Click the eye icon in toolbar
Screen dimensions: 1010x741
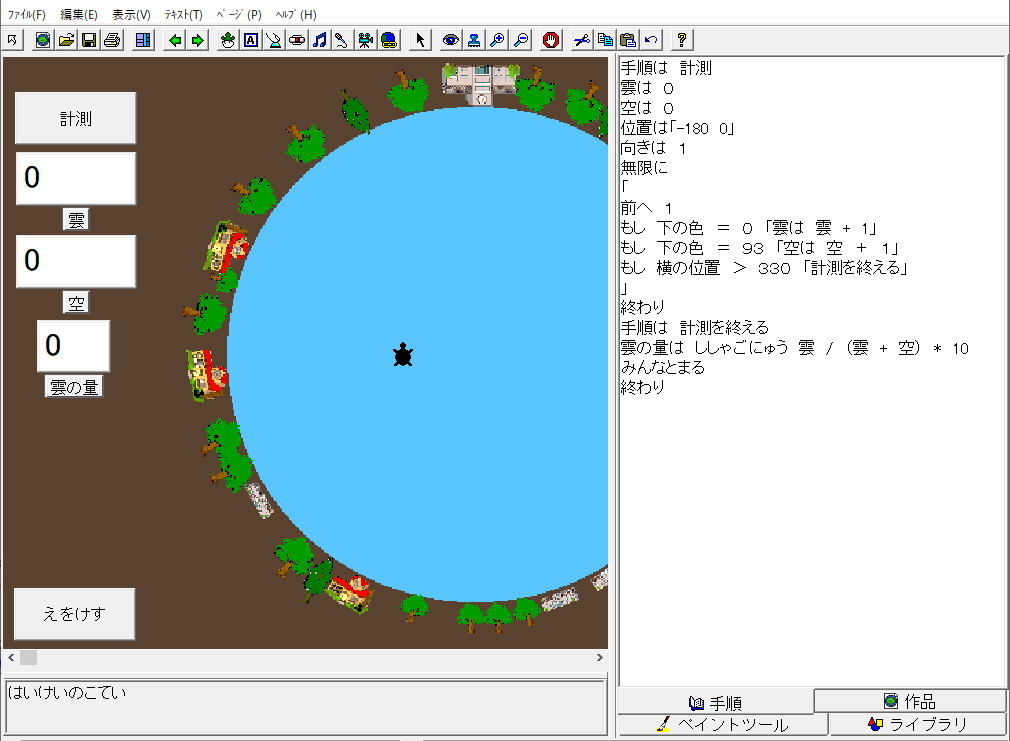point(451,40)
